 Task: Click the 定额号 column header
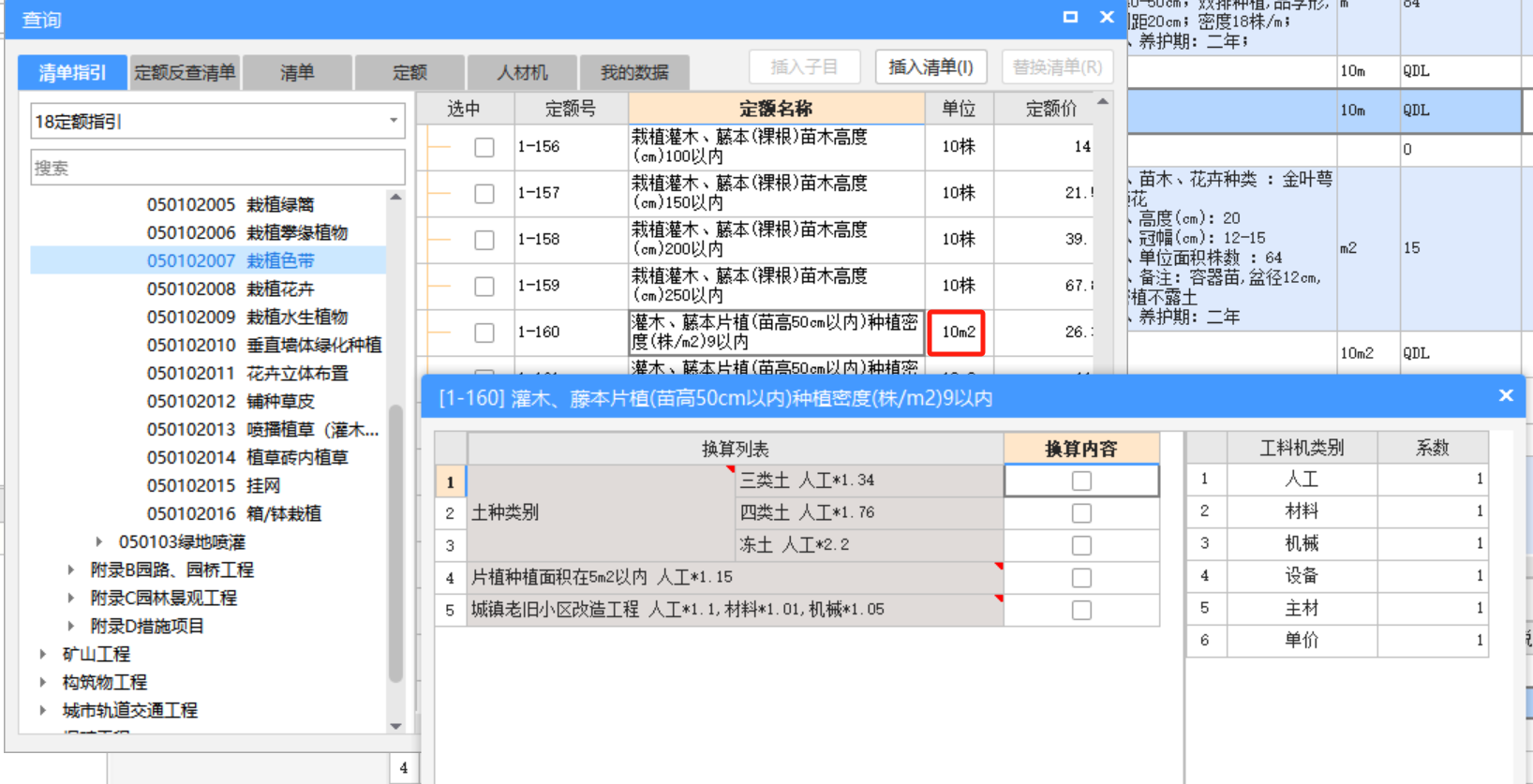pos(571,109)
